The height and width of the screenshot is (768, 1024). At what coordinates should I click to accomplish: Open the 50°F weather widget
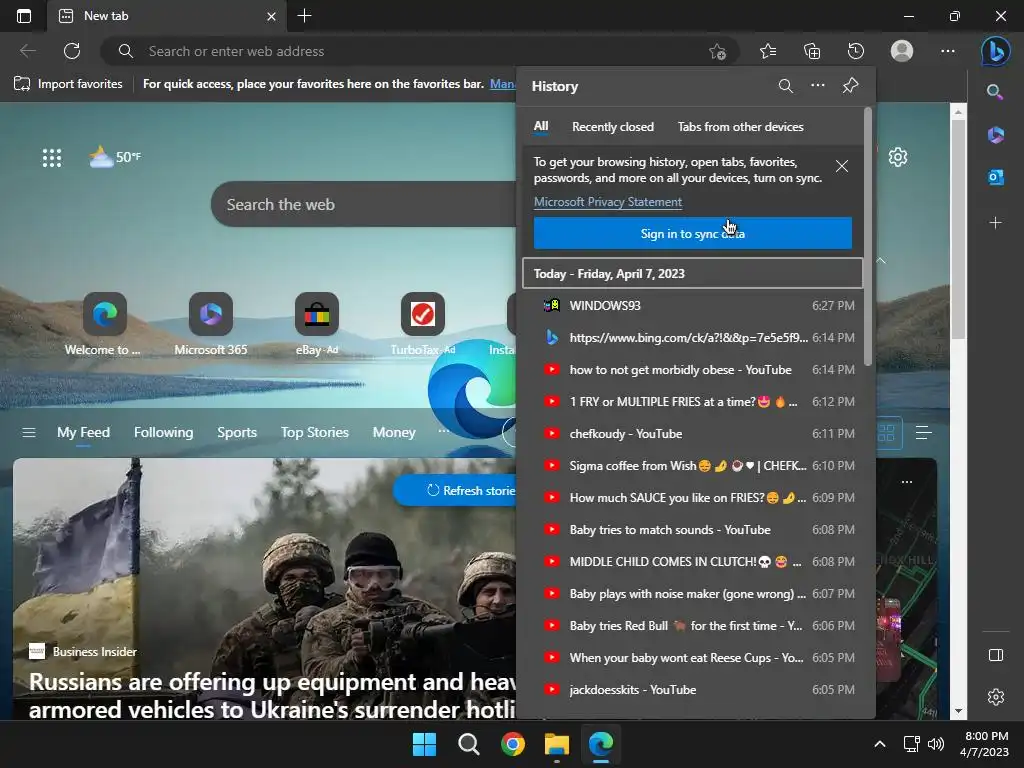[x=115, y=157]
